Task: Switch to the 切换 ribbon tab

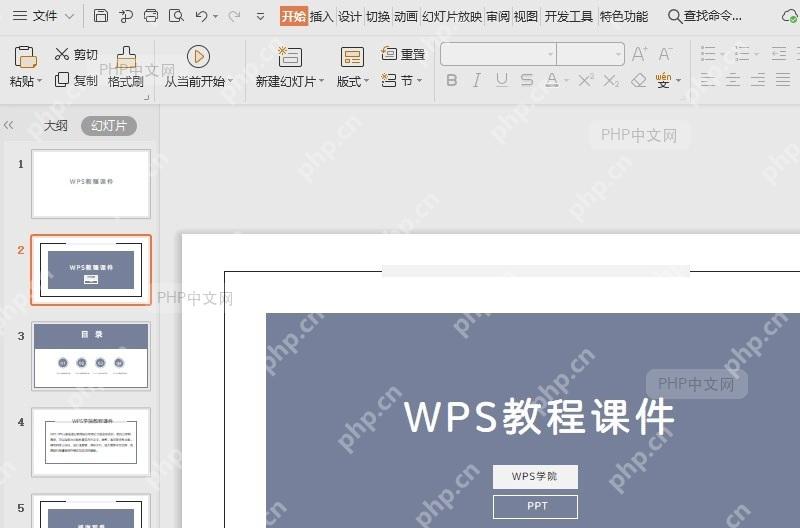Action: 378,16
